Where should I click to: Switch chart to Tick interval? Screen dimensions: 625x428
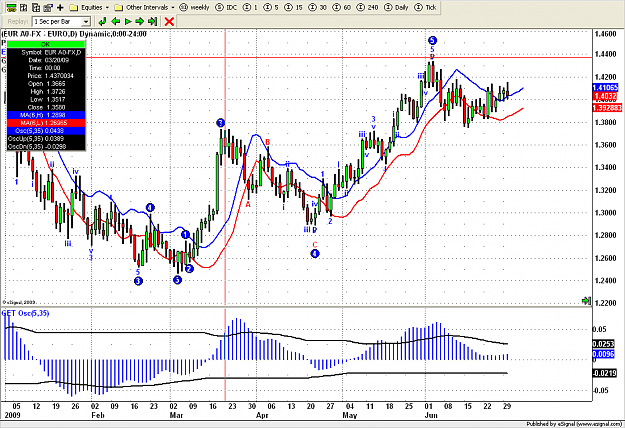coord(426,7)
